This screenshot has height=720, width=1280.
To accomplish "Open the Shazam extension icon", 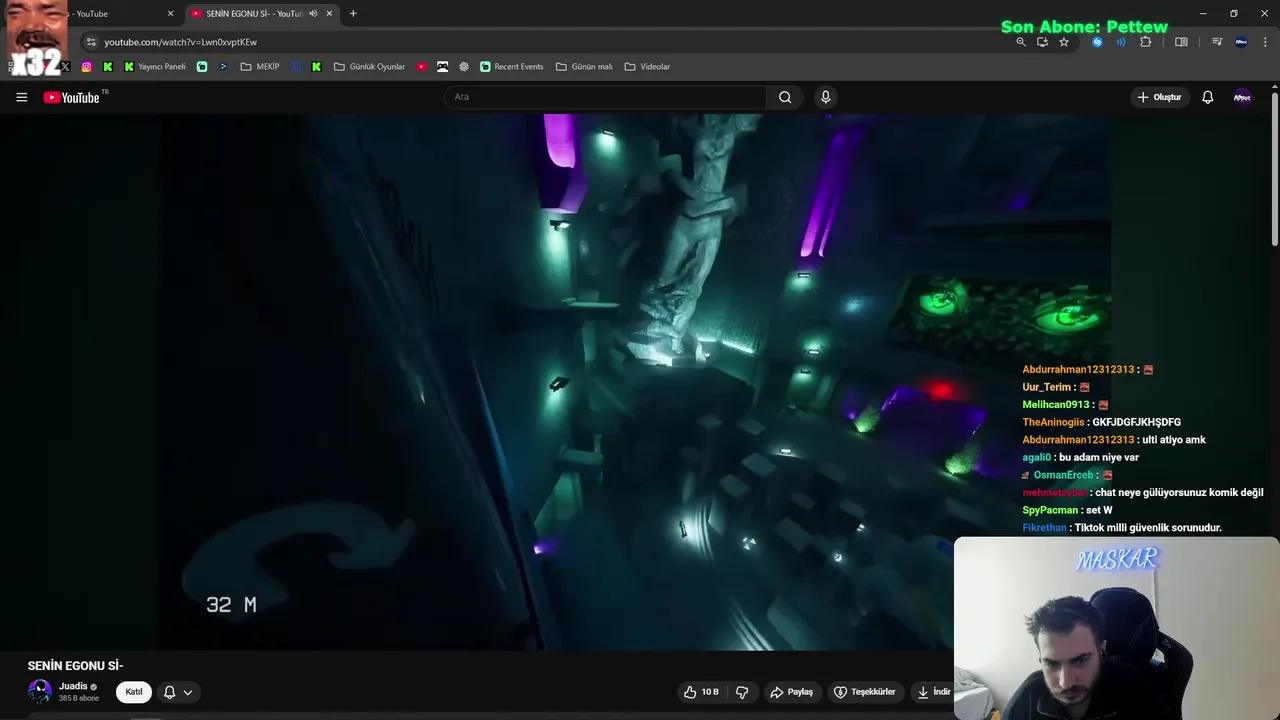I will [1097, 42].
